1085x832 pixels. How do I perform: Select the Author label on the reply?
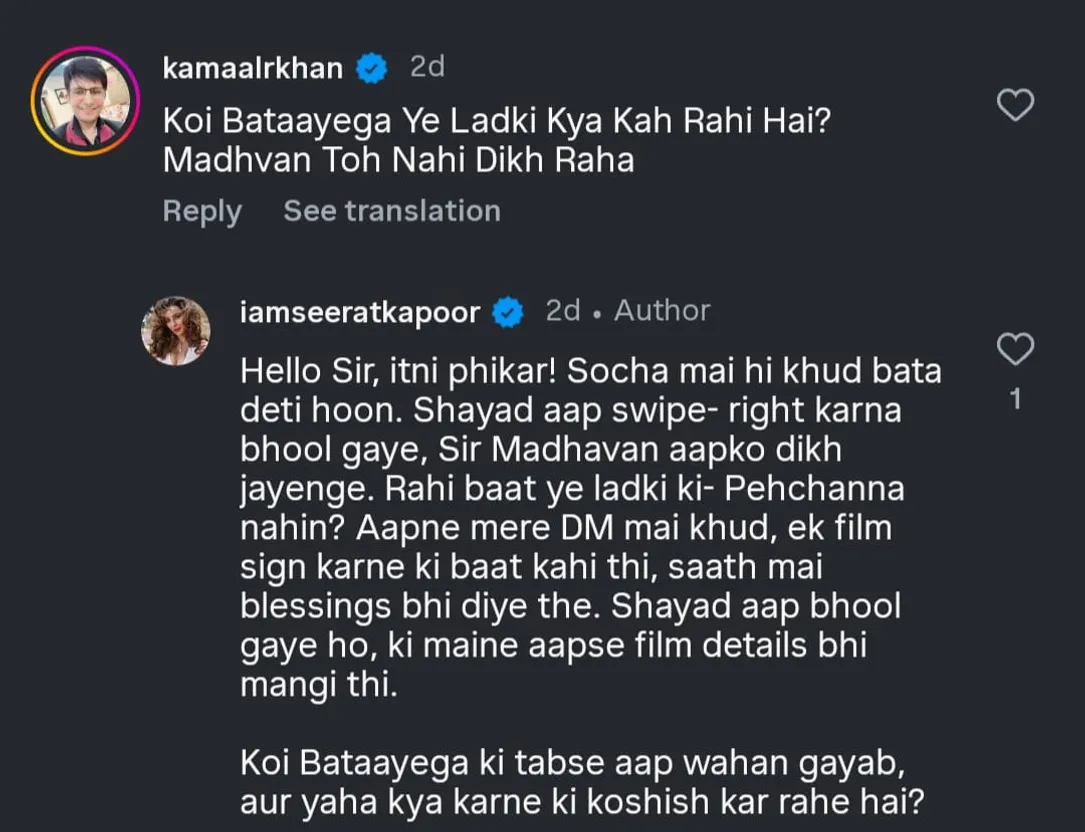(x=662, y=311)
